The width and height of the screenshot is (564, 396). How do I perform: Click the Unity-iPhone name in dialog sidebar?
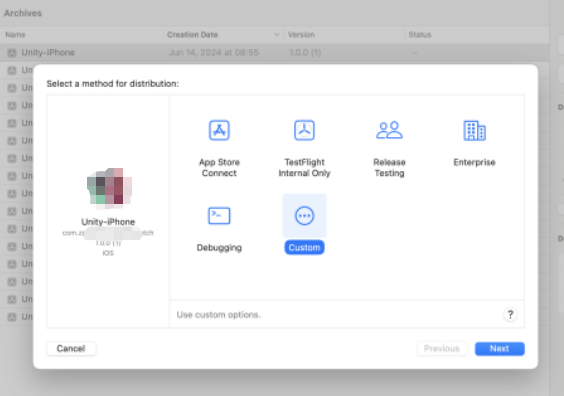pyautogui.click(x=108, y=222)
